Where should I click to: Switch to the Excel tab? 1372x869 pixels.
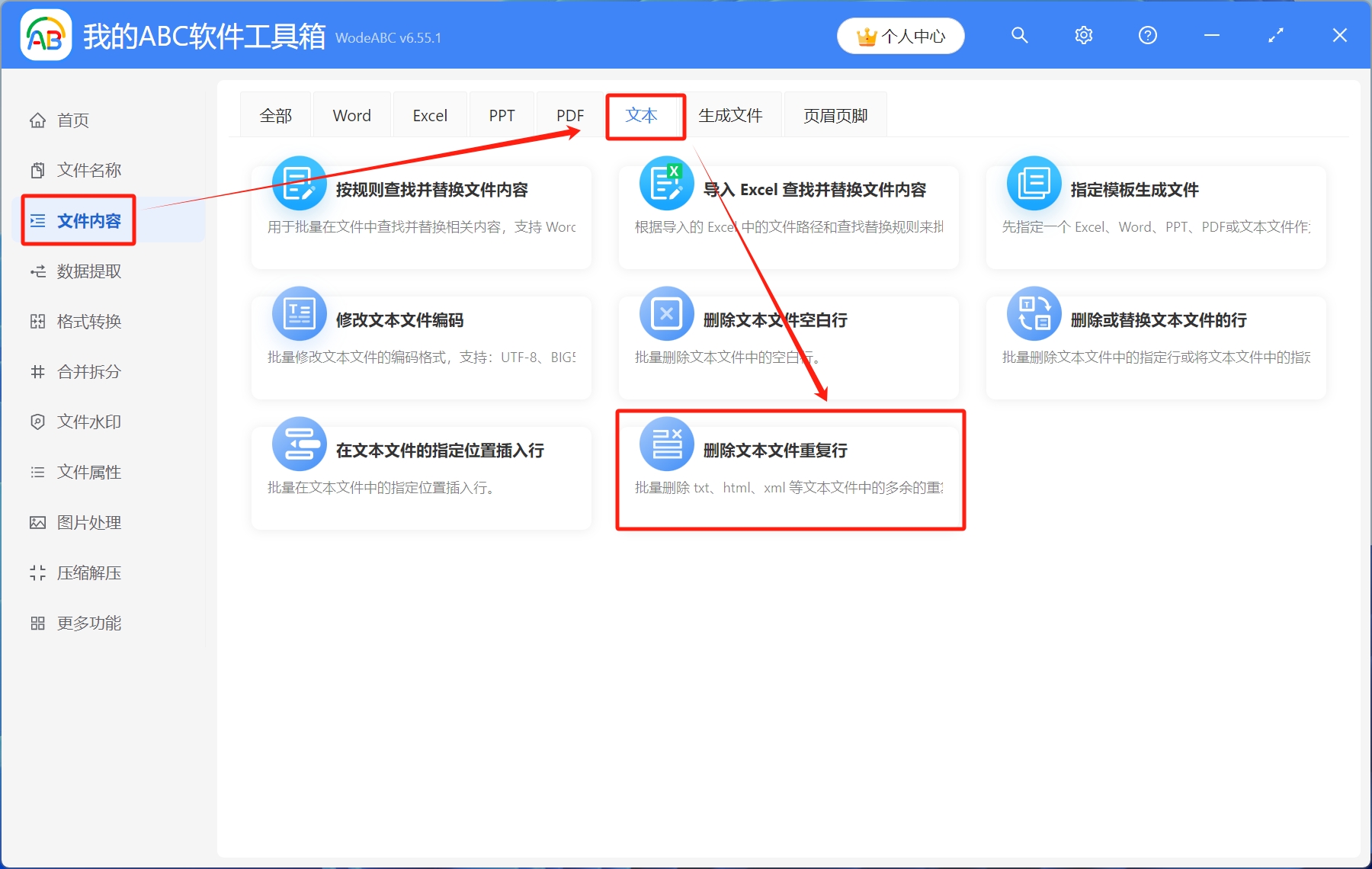pos(430,115)
